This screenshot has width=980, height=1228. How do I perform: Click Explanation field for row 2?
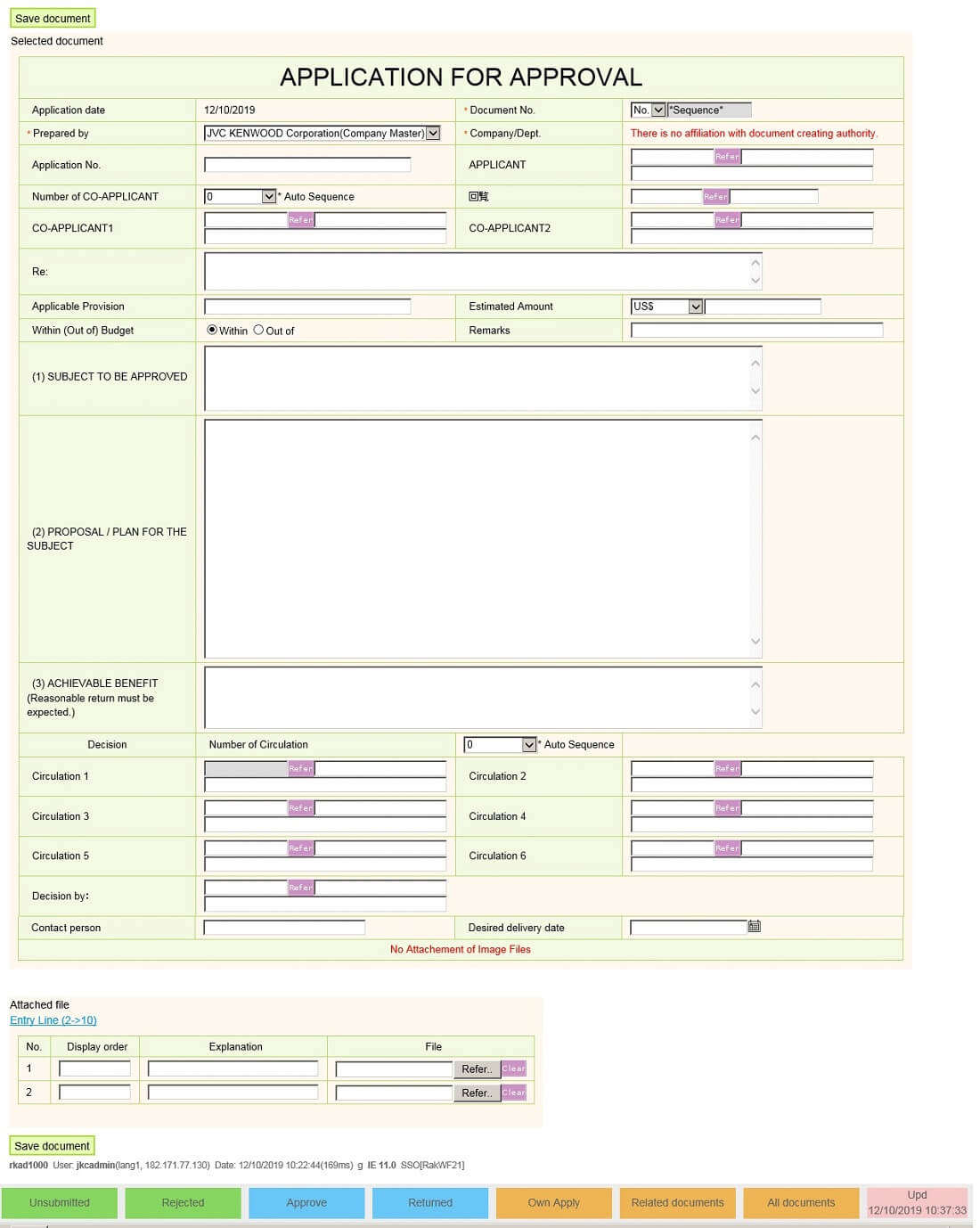click(x=233, y=1093)
